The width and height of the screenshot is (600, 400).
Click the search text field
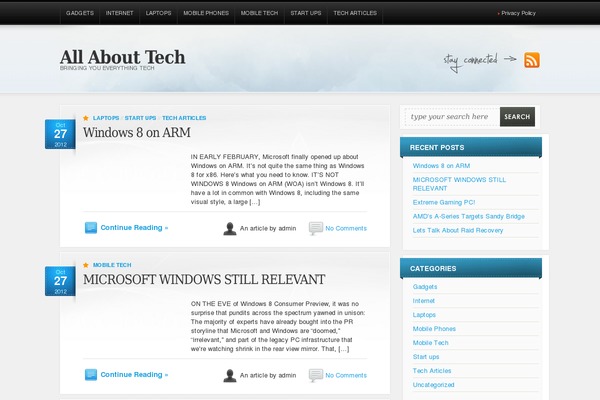tap(452, 117)
